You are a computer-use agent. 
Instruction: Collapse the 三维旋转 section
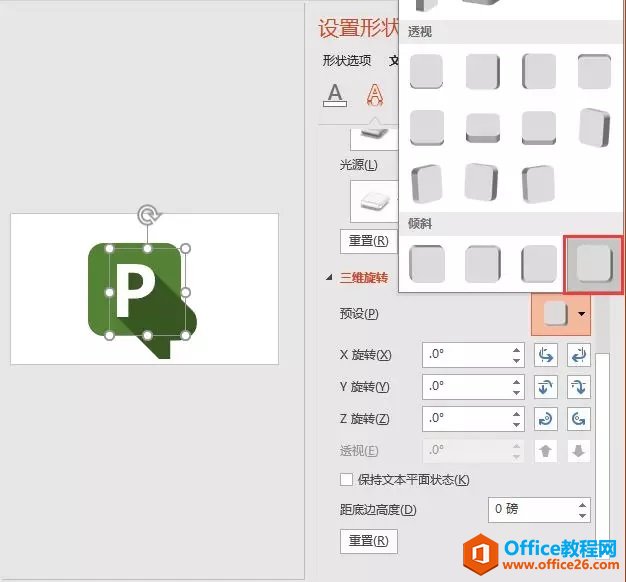pos(330,278)
